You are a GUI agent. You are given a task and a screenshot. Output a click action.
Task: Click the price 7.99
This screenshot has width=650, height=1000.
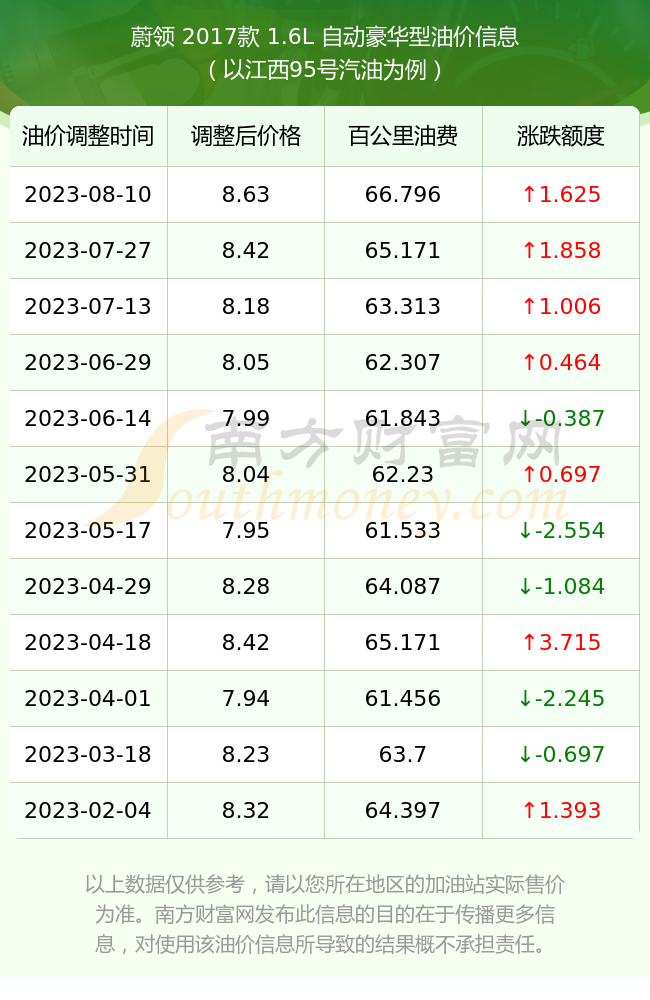(x=246, y=419)
